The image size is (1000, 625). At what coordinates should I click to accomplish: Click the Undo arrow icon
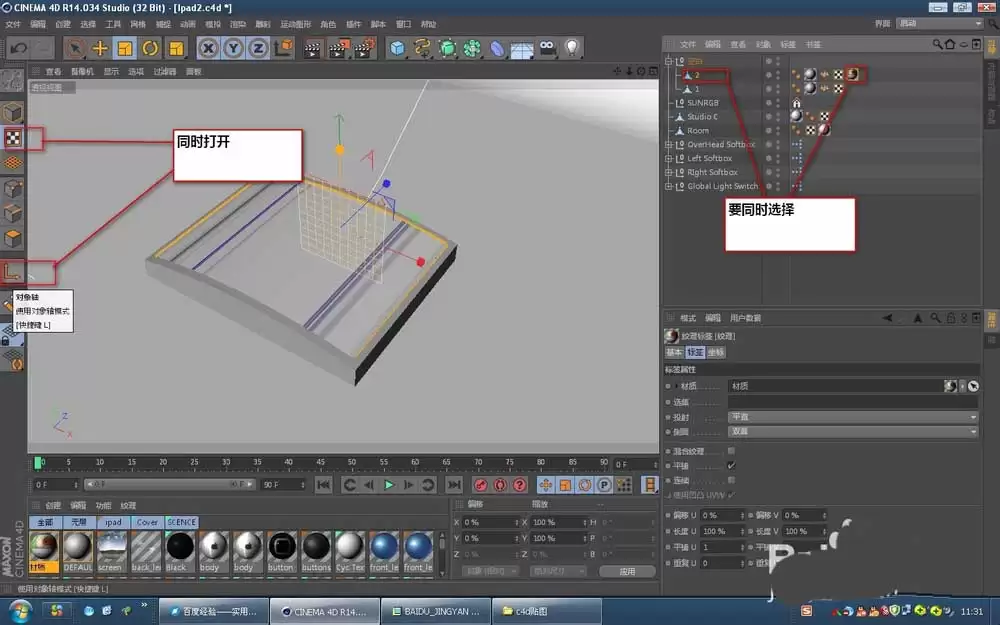pyautogui.click(x=18, y=47)
